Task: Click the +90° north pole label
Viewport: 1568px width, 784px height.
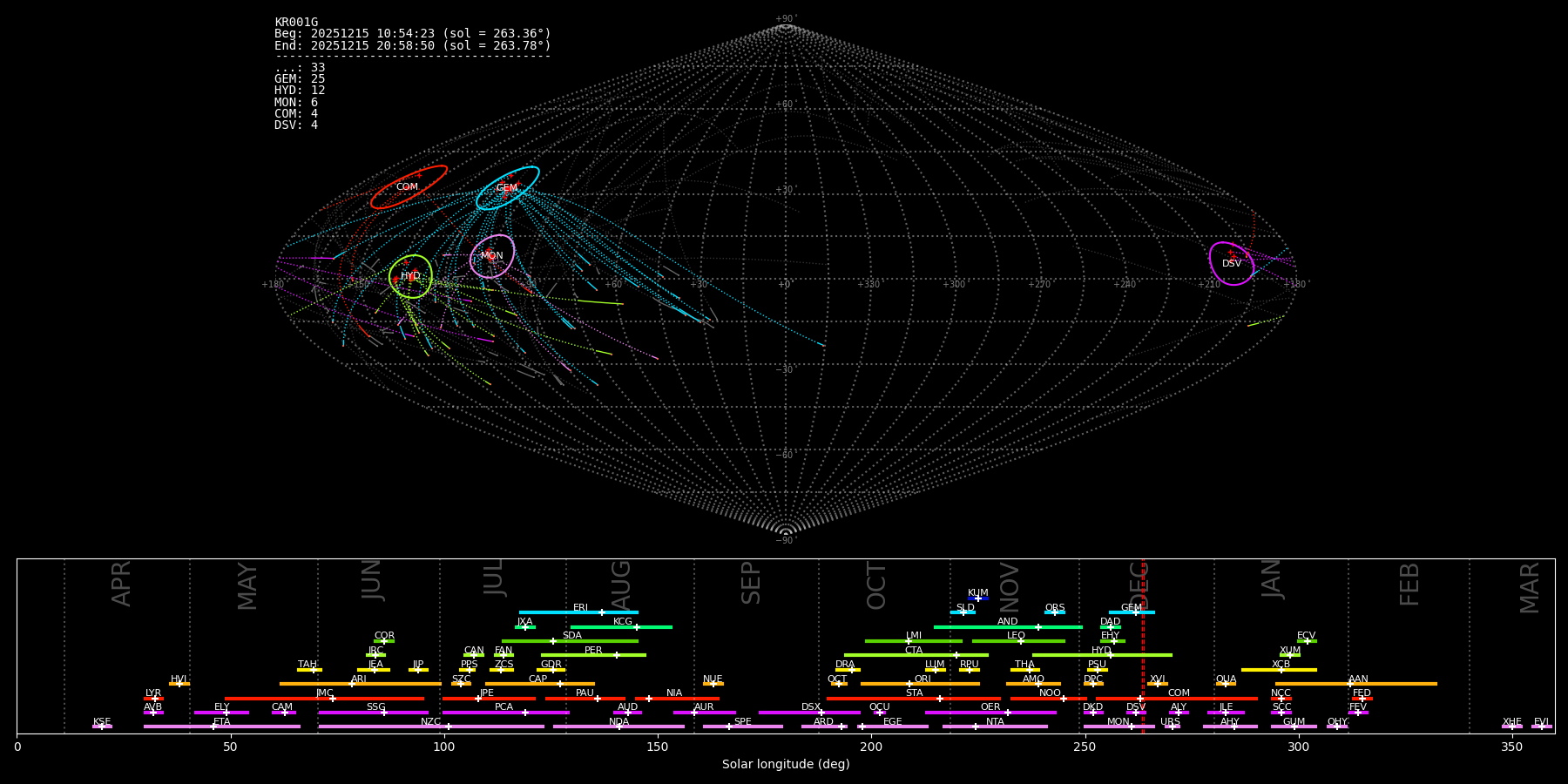Action: [x=785, y=19]
